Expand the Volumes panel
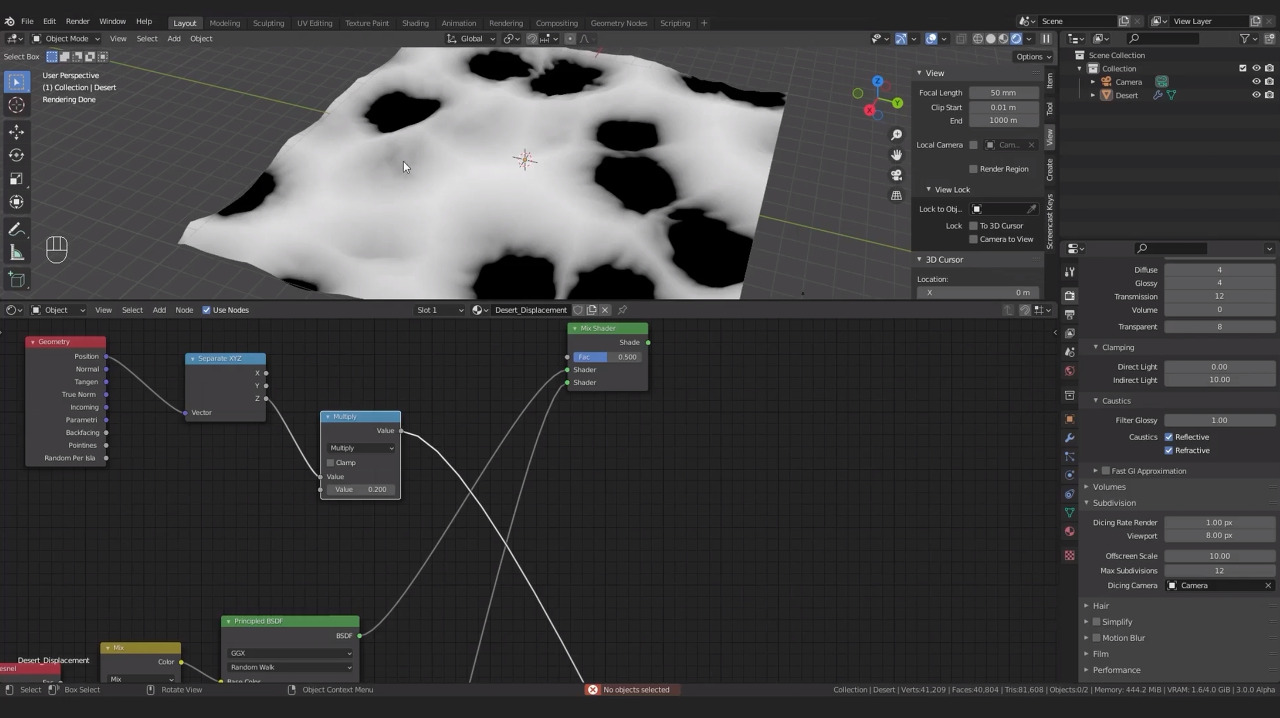The height and width of the screenshot is (718, 1280). pos(1108,487)
